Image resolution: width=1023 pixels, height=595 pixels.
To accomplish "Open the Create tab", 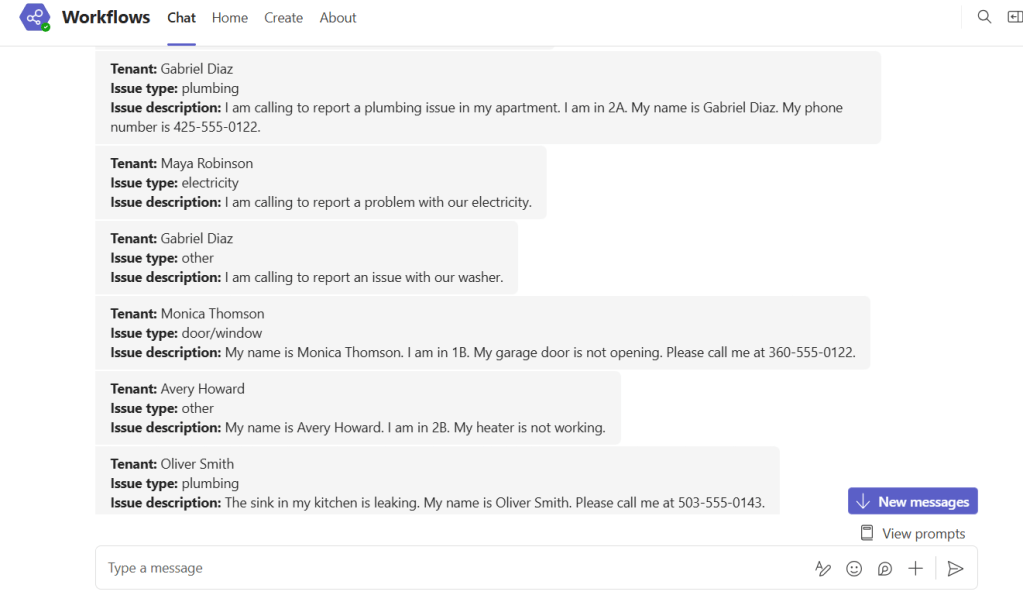I will coord(283,17).
